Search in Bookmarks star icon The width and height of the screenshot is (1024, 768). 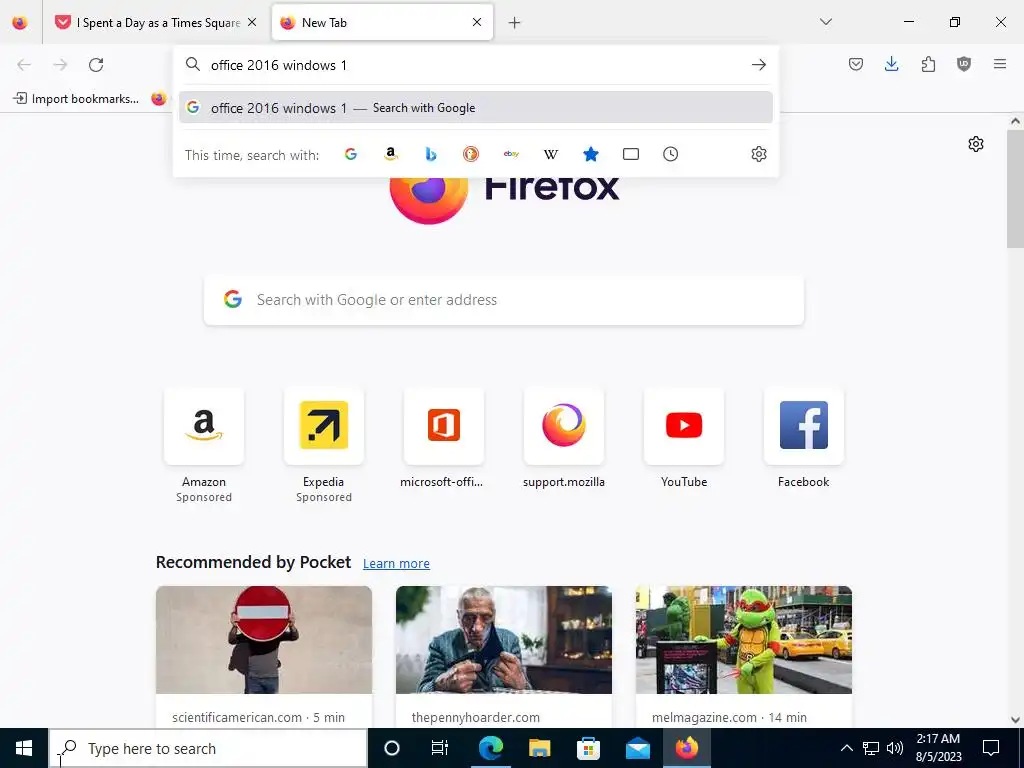pos(590,154)
